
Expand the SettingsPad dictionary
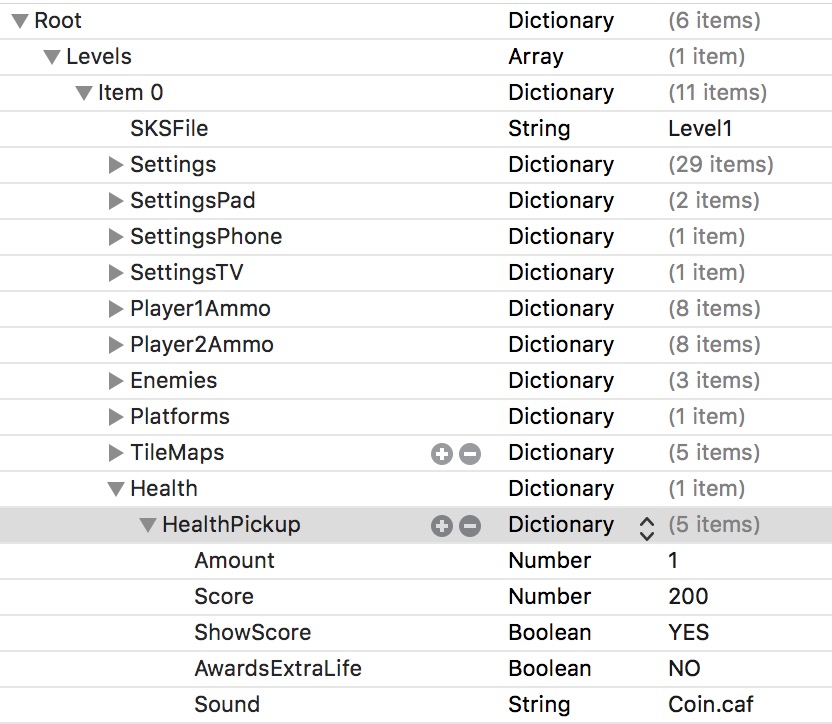(x=116, y=201)
